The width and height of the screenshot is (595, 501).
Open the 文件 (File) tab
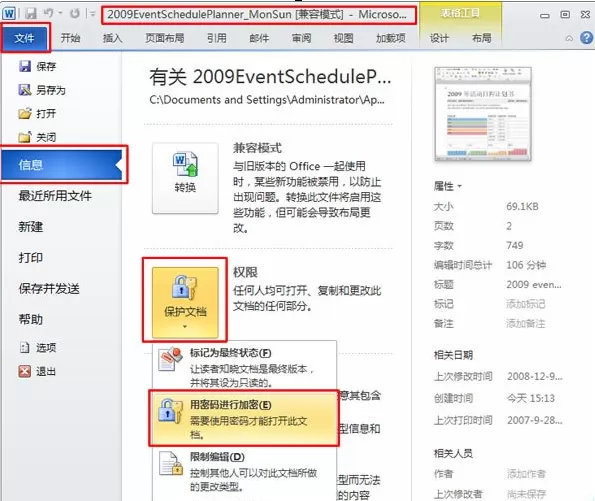coord(25,38)
